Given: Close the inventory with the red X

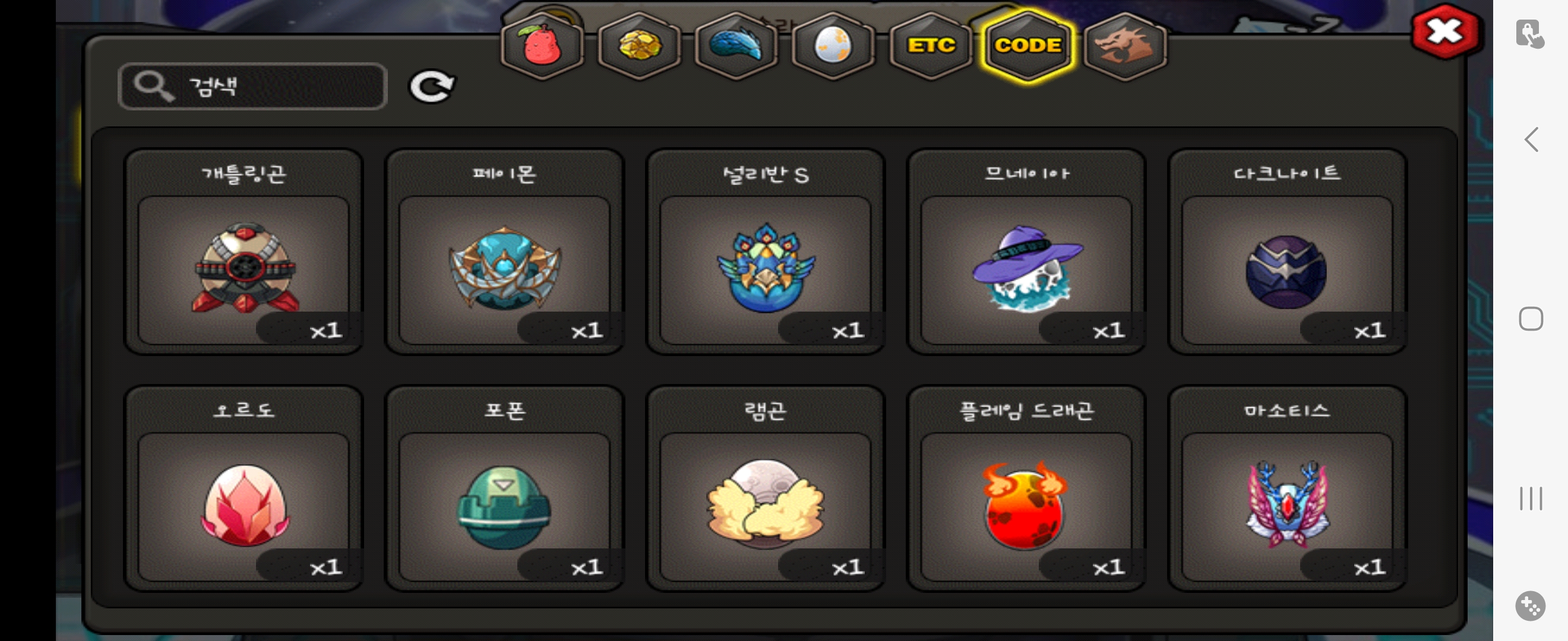Looking at the screenshot, I should [1446, 31].
